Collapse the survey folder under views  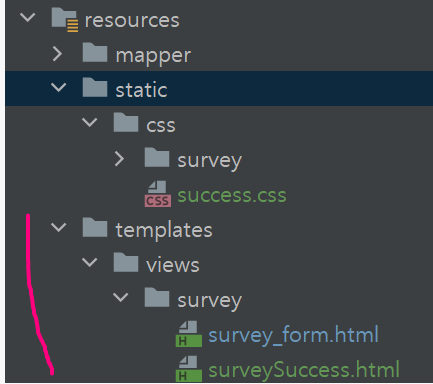121,297
